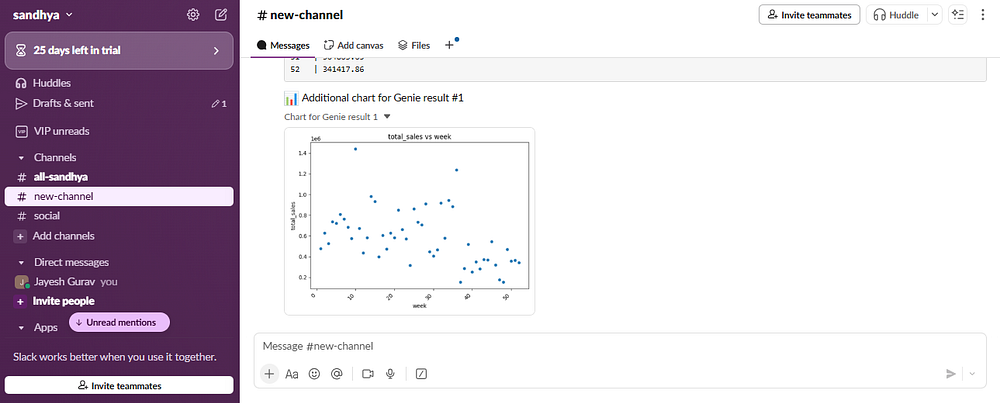The width and height of the screenshot is (1000, 403).
Task: Expand the Huddle options dropdown arrow
Action: click(x=935, y=15)
